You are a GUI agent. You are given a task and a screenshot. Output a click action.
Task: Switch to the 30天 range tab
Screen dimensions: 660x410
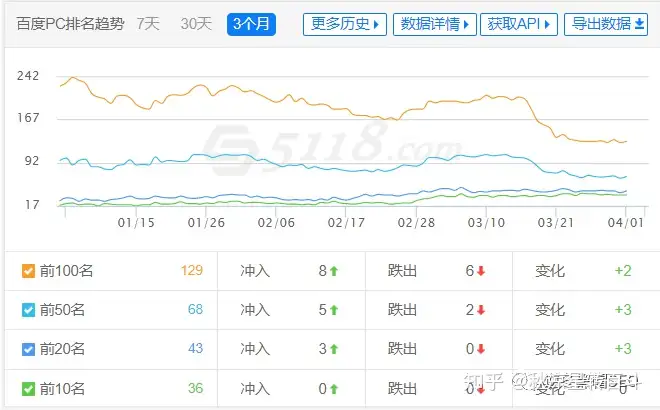(x=196, y=24)
